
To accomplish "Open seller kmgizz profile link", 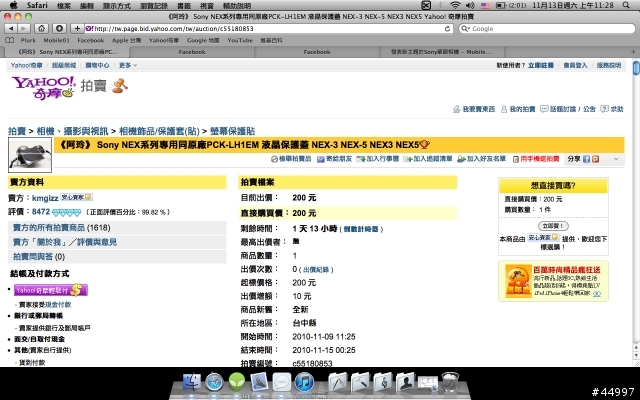I will [45, 198].
